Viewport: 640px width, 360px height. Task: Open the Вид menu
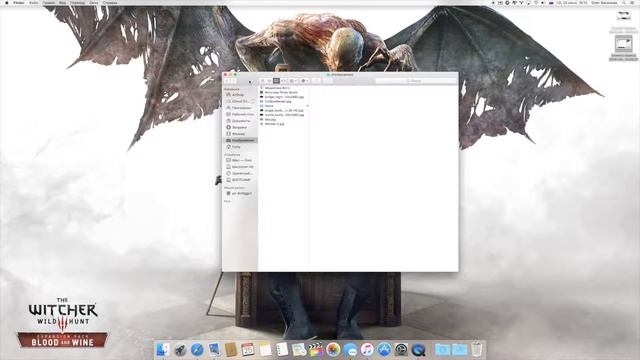(x=62, y=2)
